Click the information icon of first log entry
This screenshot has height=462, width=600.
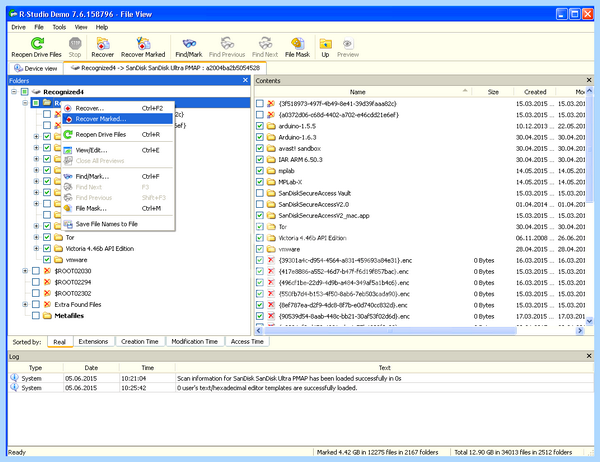point(14,378)
